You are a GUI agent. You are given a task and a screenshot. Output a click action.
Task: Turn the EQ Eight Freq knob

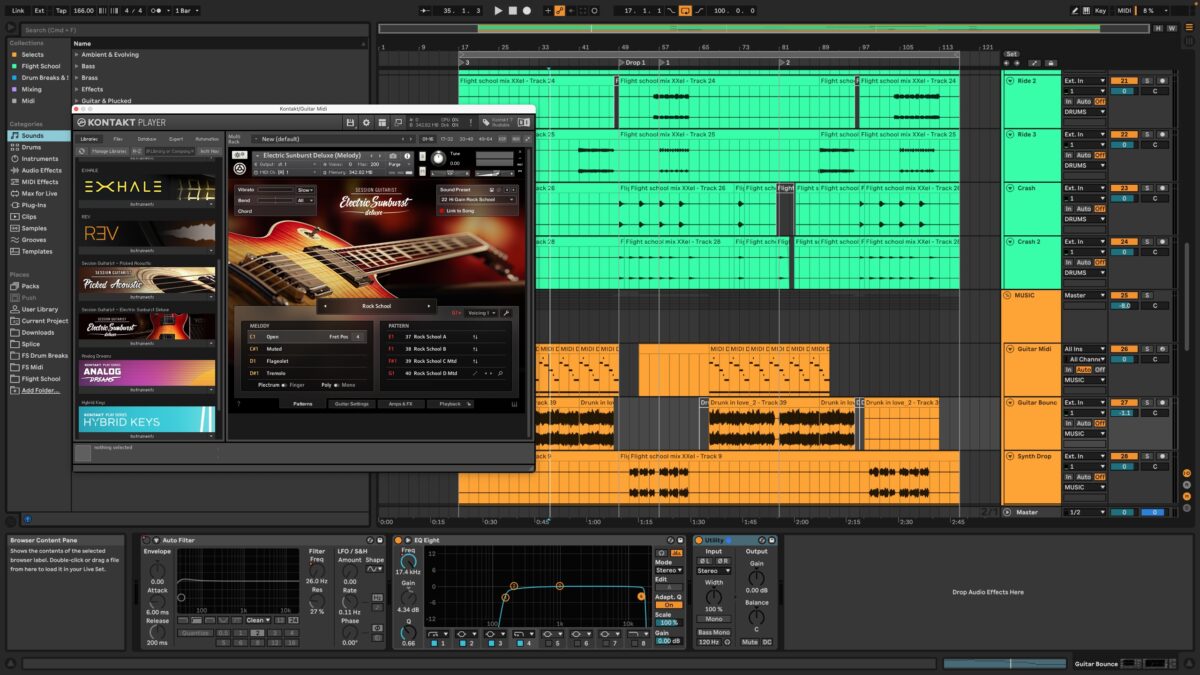[408, 563]
